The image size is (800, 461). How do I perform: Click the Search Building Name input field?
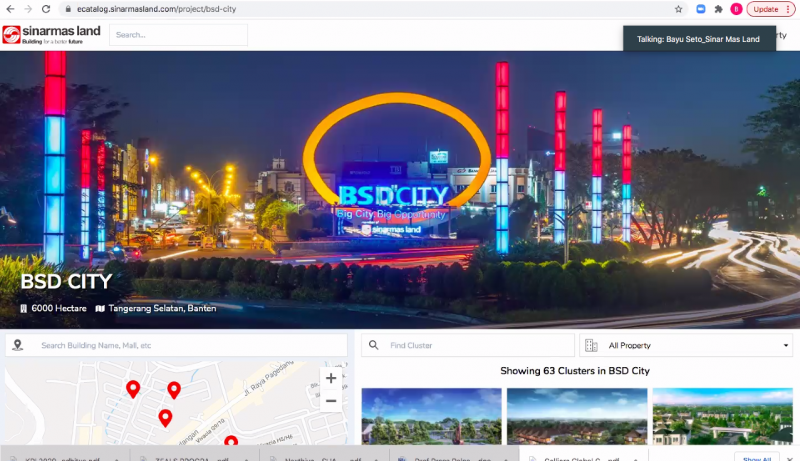(185, 345)
